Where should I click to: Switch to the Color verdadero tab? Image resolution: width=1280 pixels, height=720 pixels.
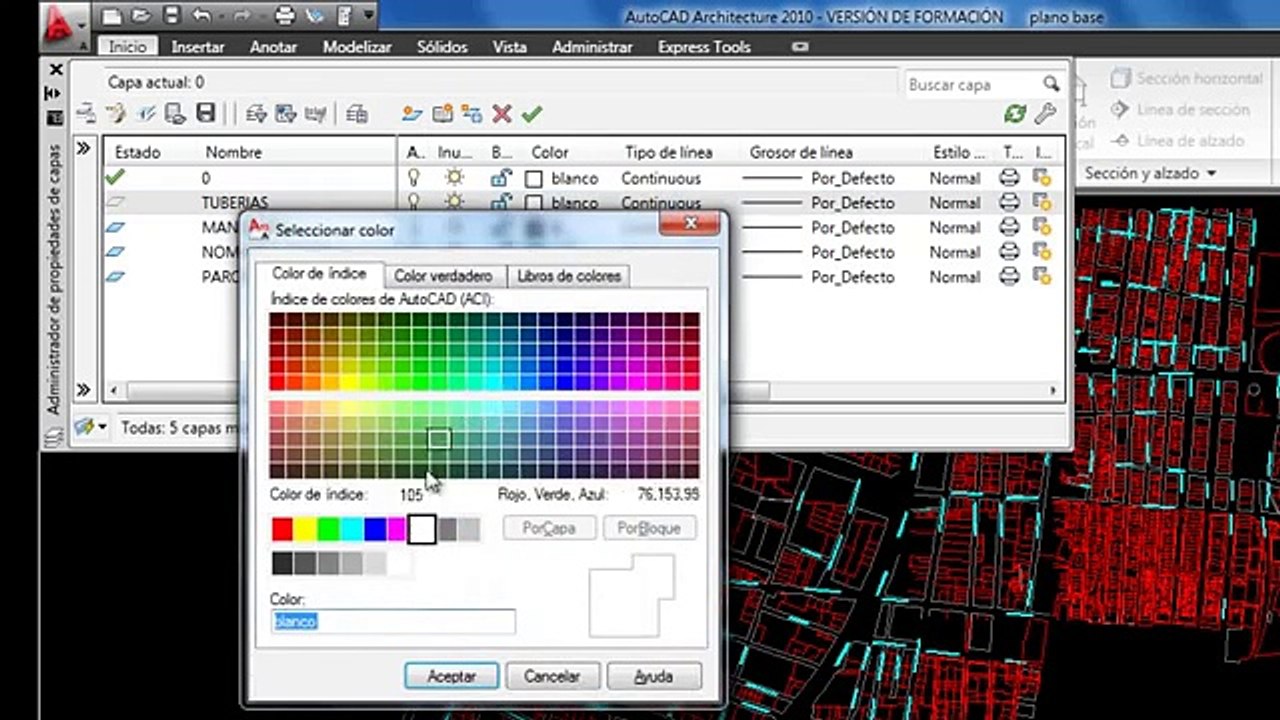[443, 275]
